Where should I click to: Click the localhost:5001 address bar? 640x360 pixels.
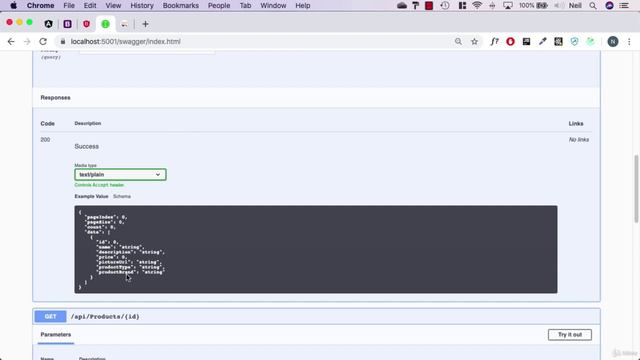pyautogui.click(x=257, y=42)
